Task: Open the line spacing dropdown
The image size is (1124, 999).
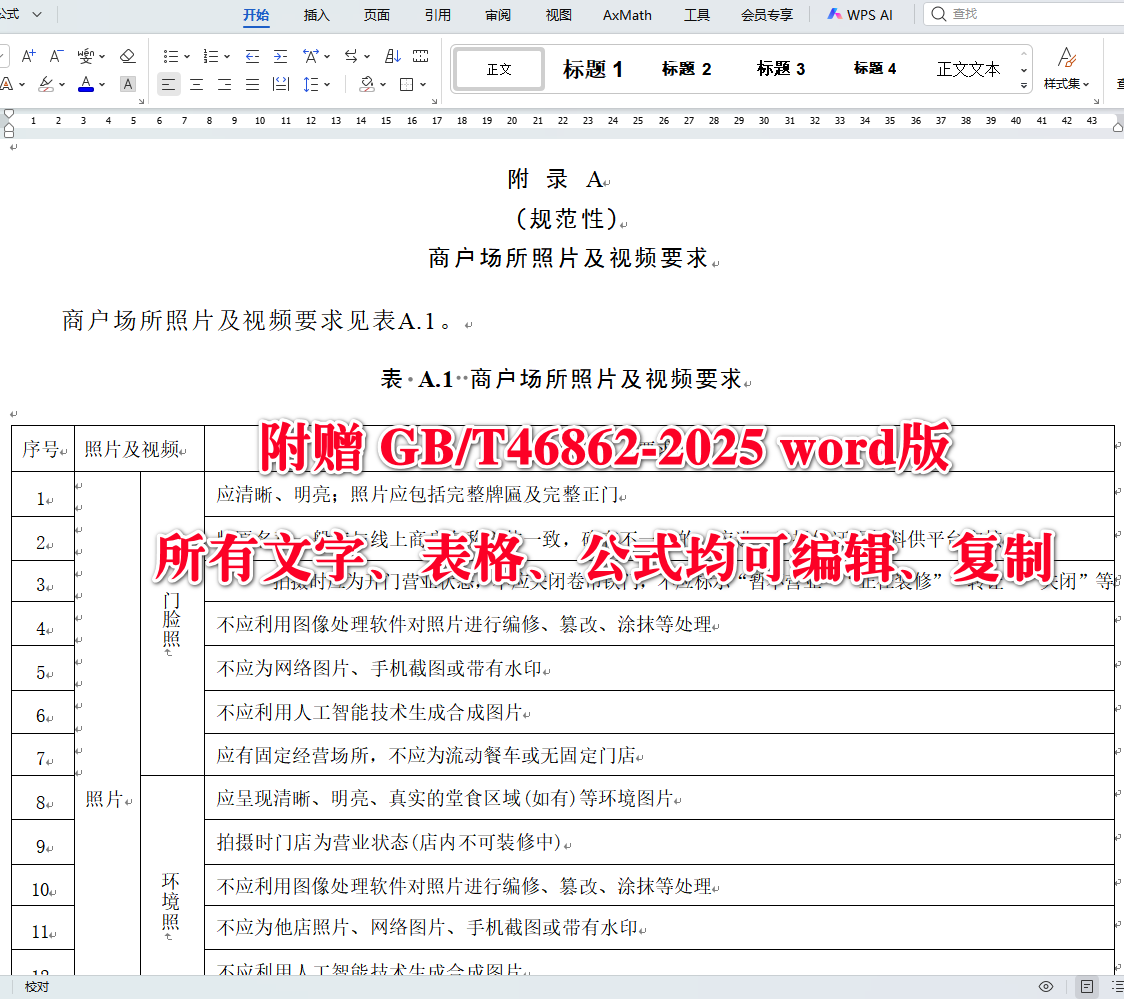Action: click(327, 84)
